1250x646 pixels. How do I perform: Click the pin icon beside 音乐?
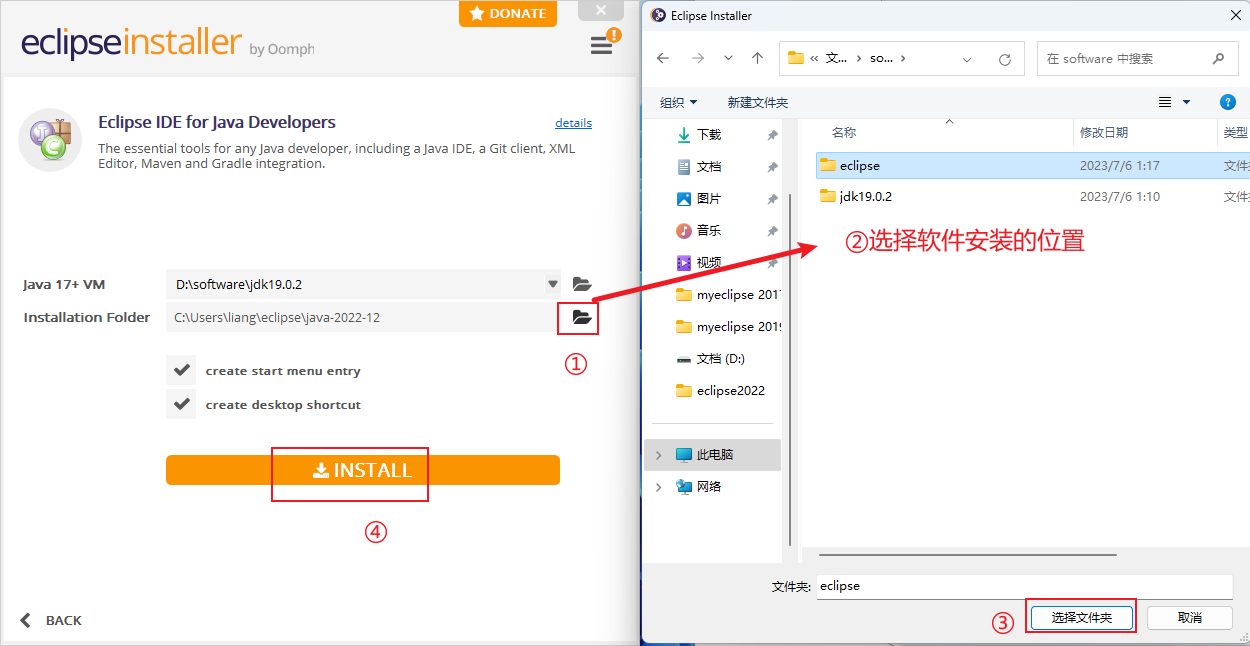(772, 231)
